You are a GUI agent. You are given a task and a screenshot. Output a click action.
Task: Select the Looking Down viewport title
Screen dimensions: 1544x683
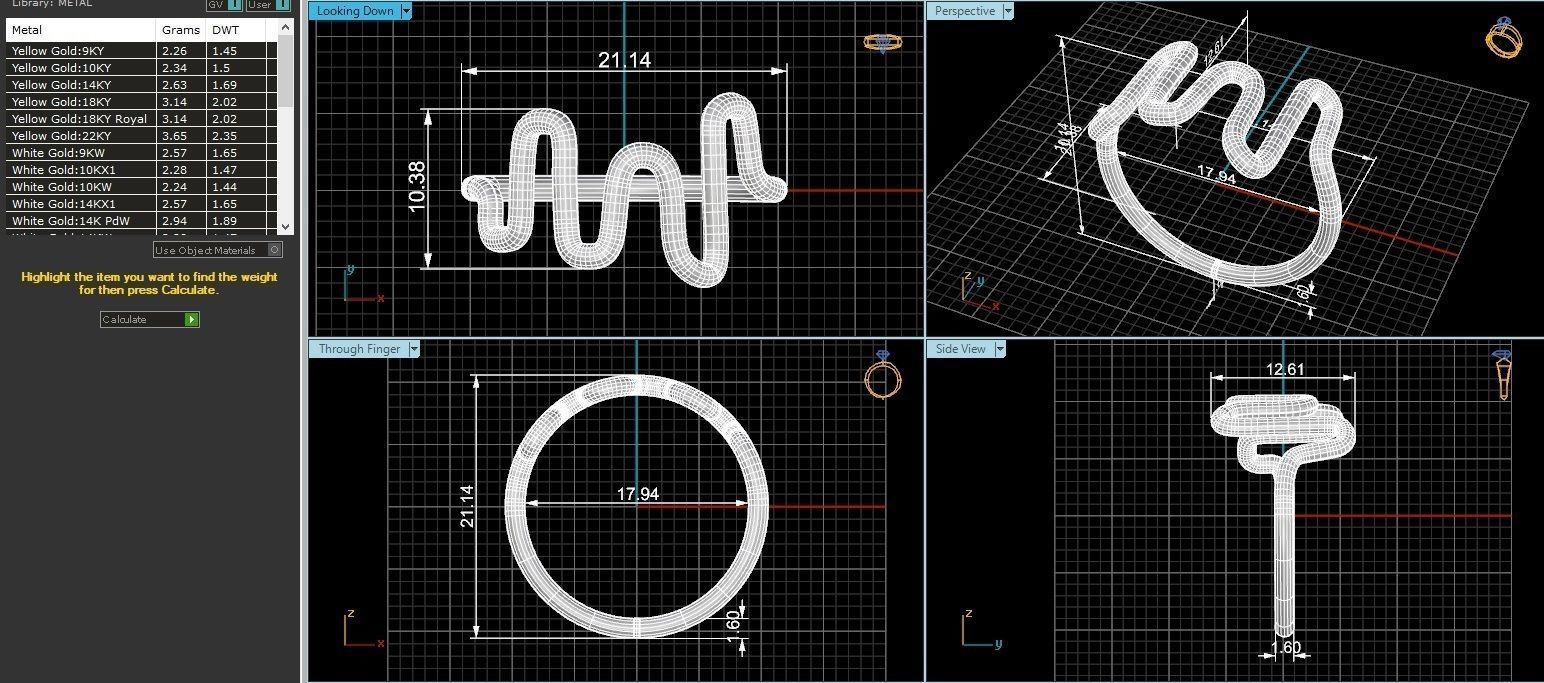click(x=354, y=11)
